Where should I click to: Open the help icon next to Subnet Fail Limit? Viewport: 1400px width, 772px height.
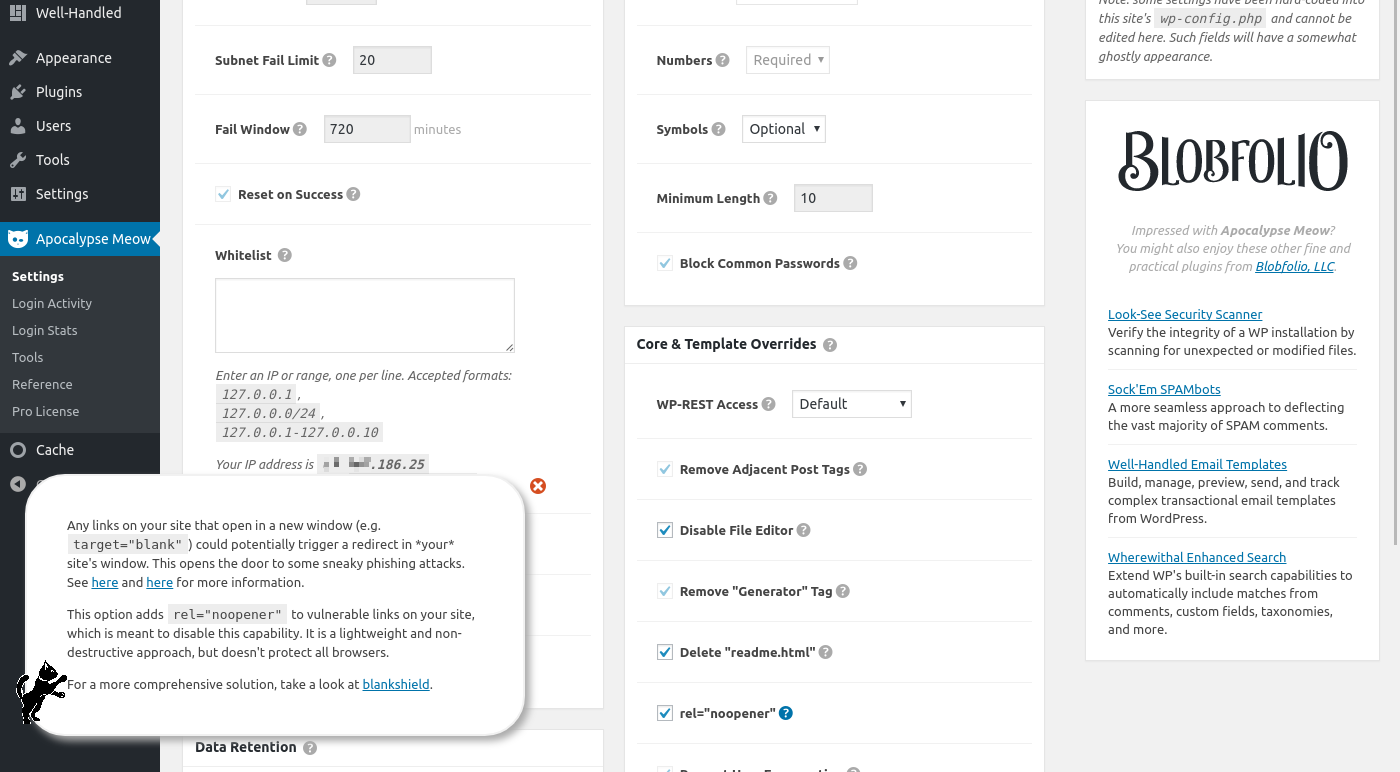point(329,60)
